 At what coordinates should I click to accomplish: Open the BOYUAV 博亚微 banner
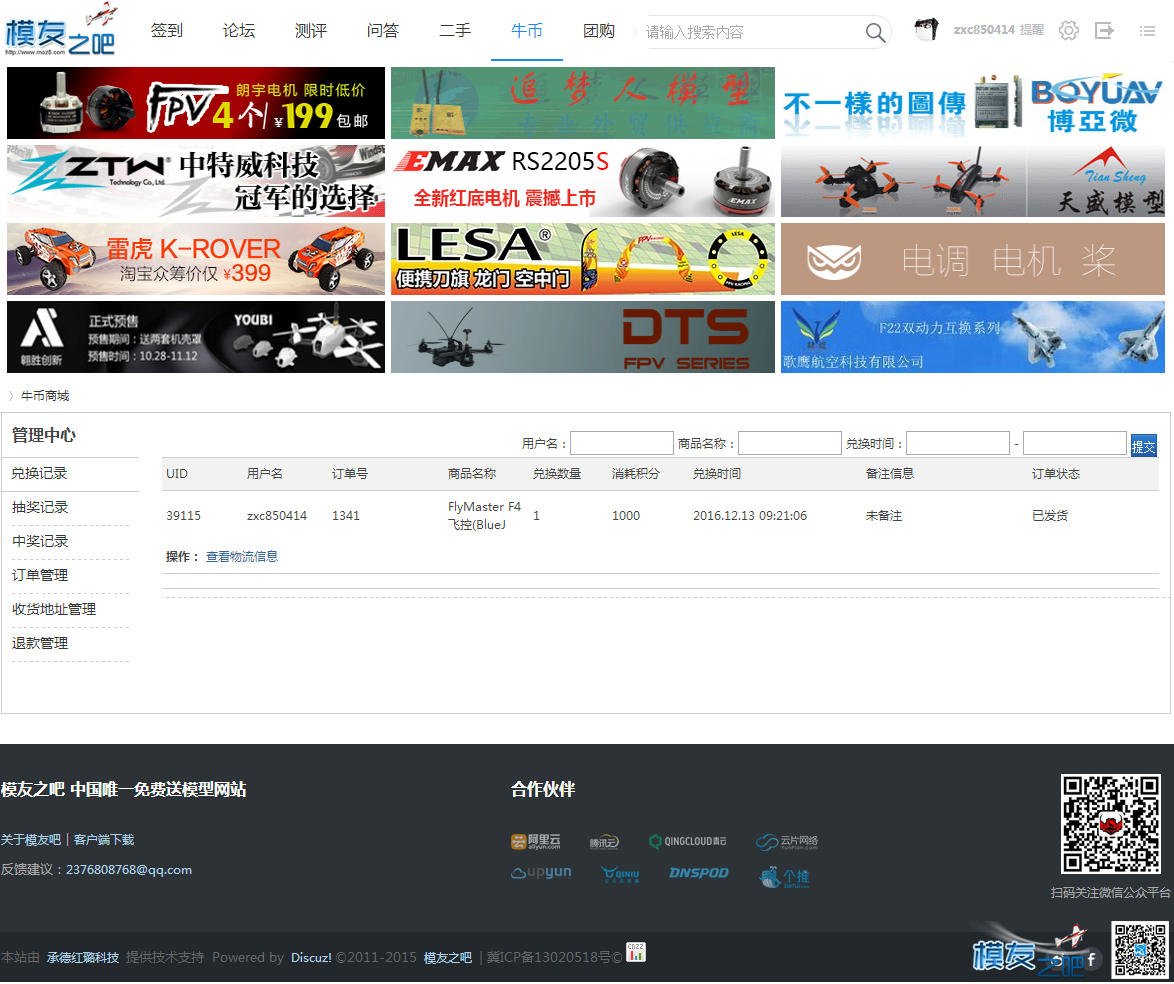pos(973,103)
